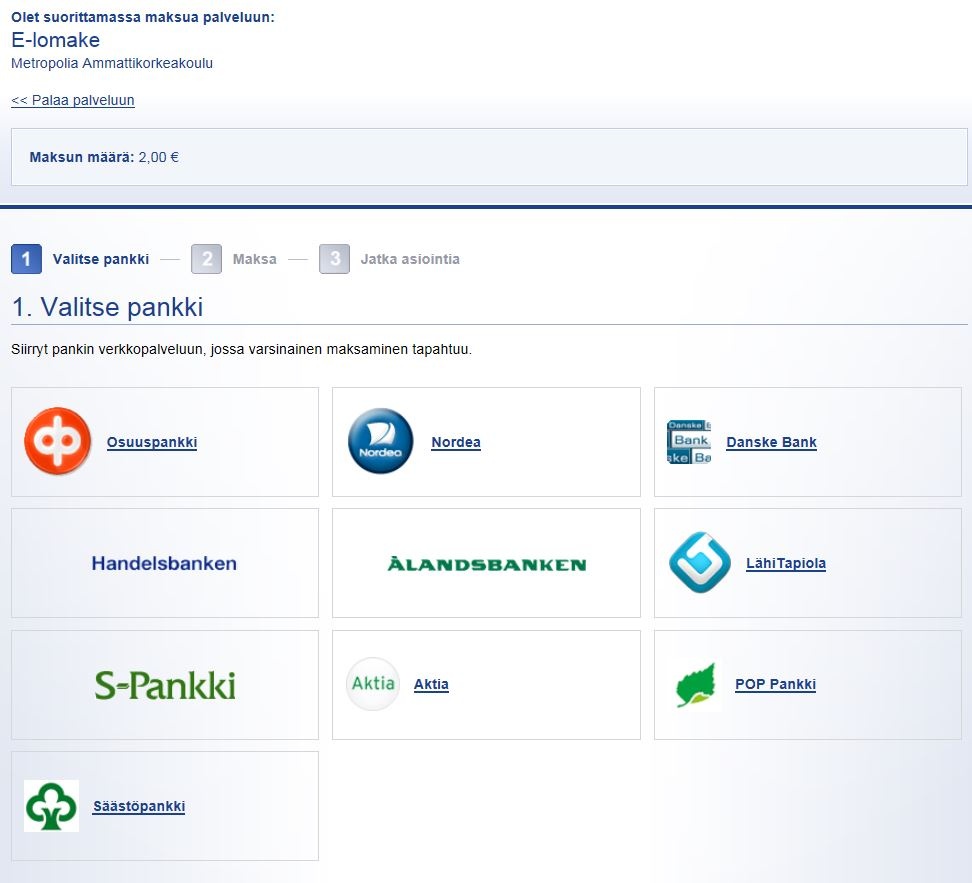Image resolution: width=972 pixels, height=883 pixels.
Task: Open the Nordea text link
Action: pos(456,442)
